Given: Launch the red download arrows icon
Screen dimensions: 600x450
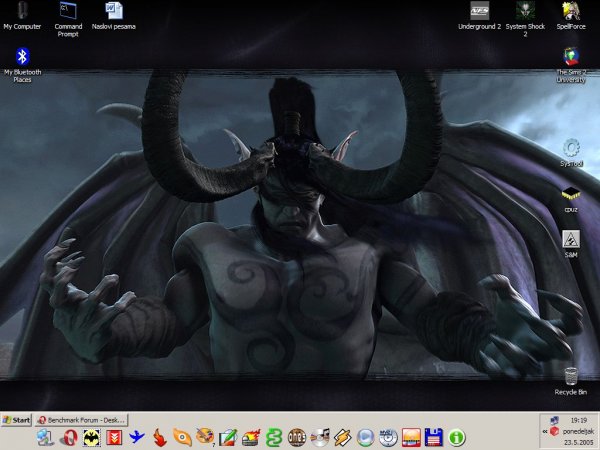Looking at the screenshot, I should click(114, 437).
